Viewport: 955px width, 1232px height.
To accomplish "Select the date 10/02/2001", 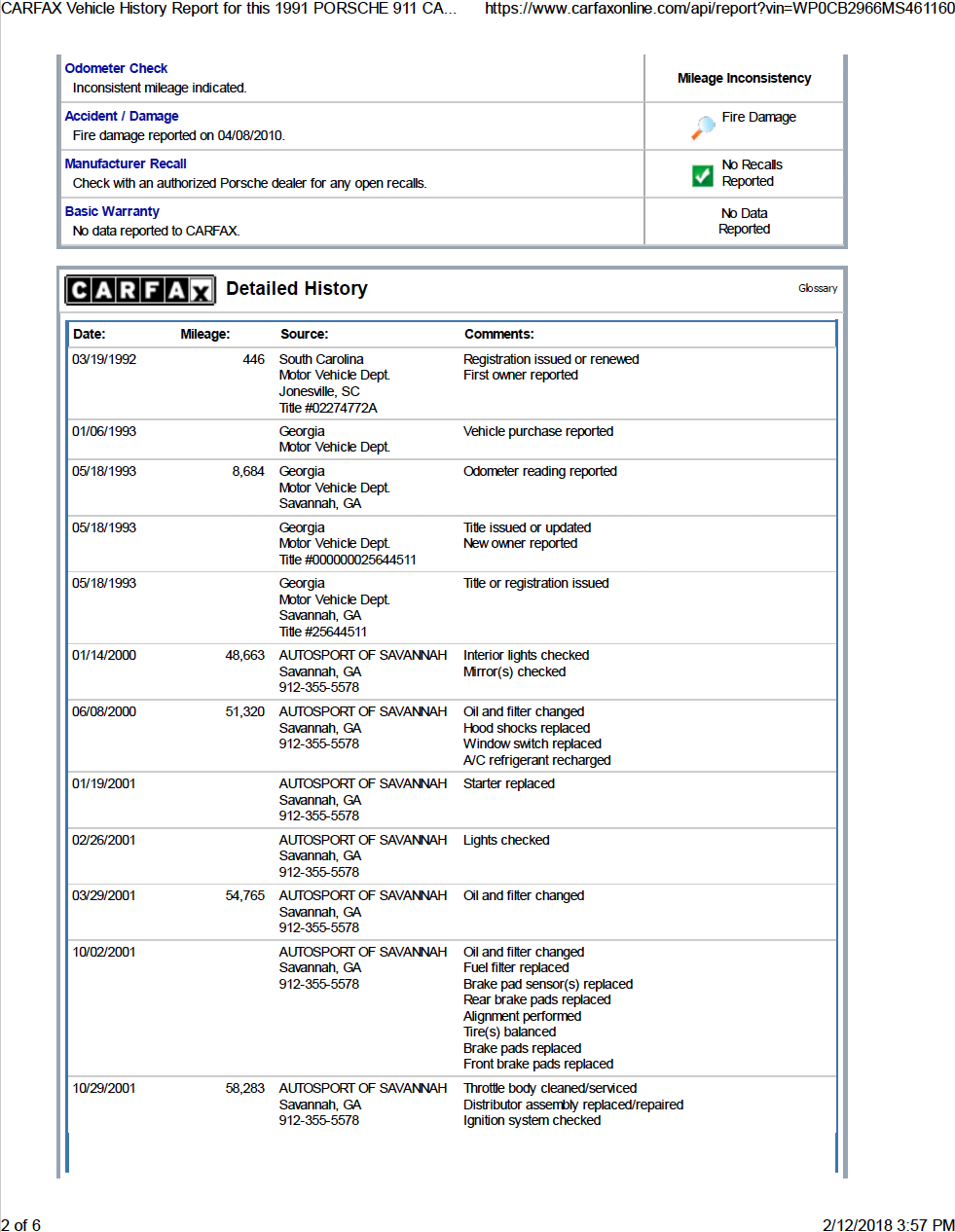I will pos(104,952).
